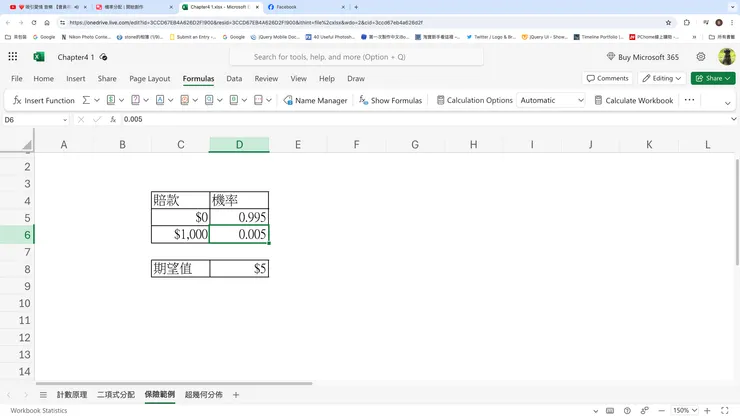Click the AutoSum sigma icon
This screenshot has width=740, height=416.
click(86, 100)
